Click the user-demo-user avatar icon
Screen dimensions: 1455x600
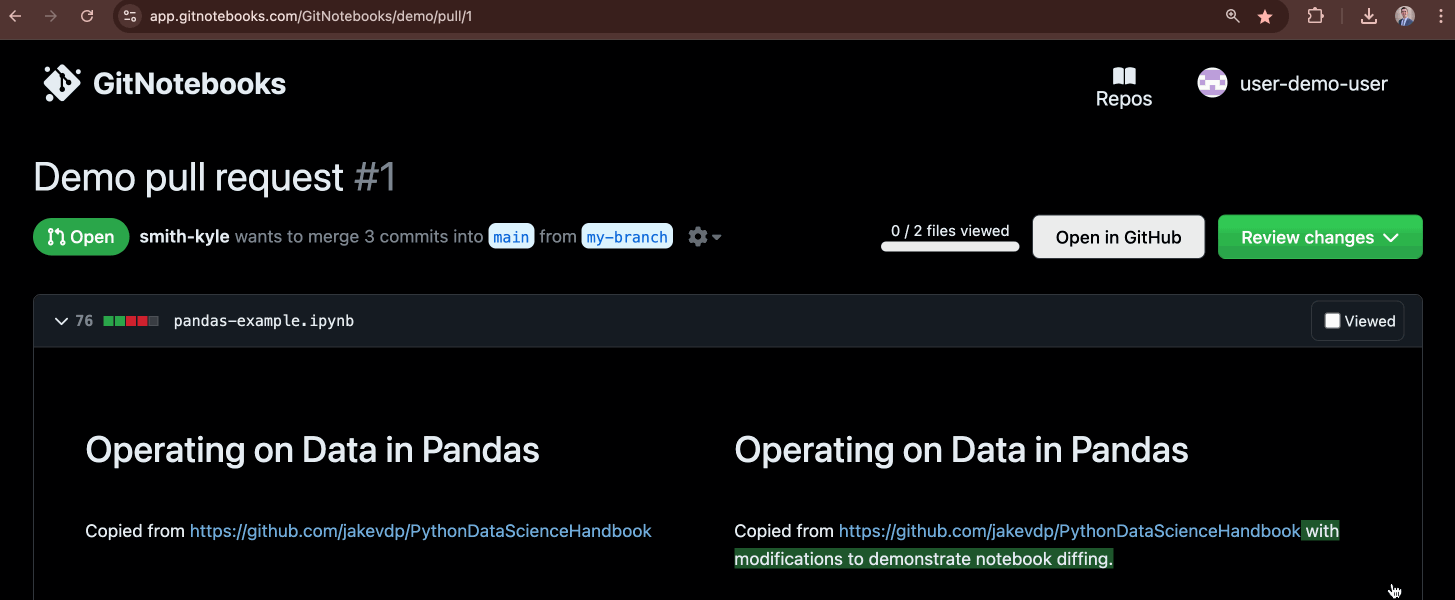(1212, 83)
